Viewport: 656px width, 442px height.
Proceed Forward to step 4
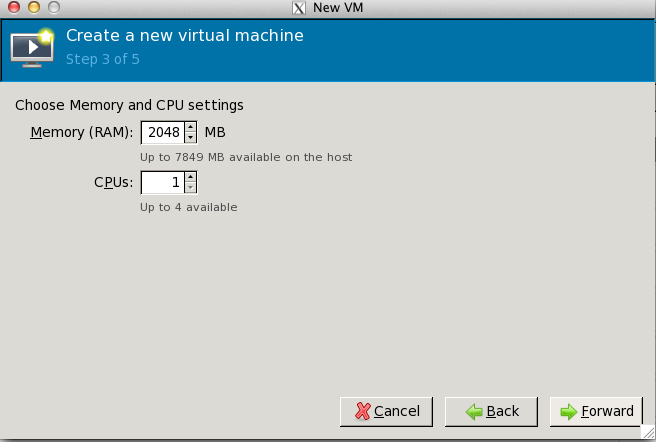click(596, 412)
